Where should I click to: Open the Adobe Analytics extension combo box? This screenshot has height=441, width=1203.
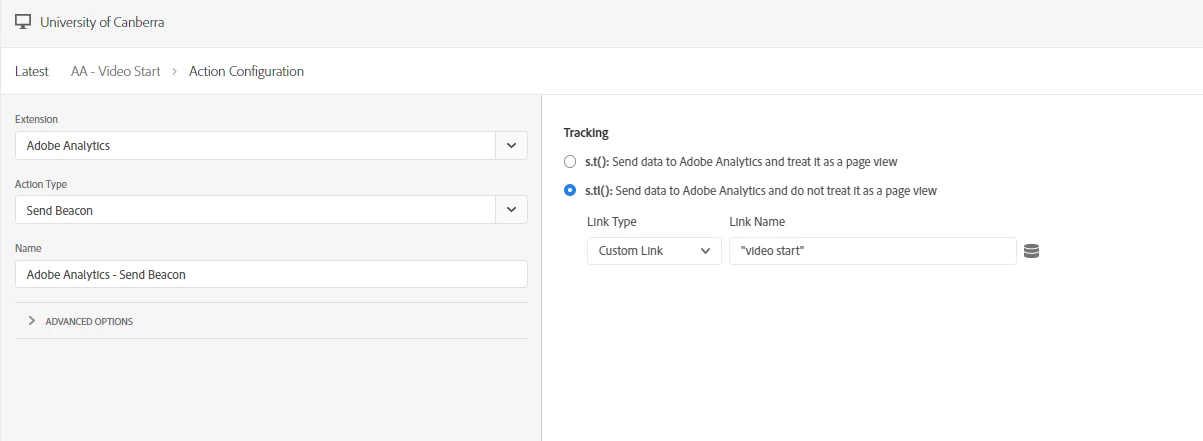[x=256, y=145]
